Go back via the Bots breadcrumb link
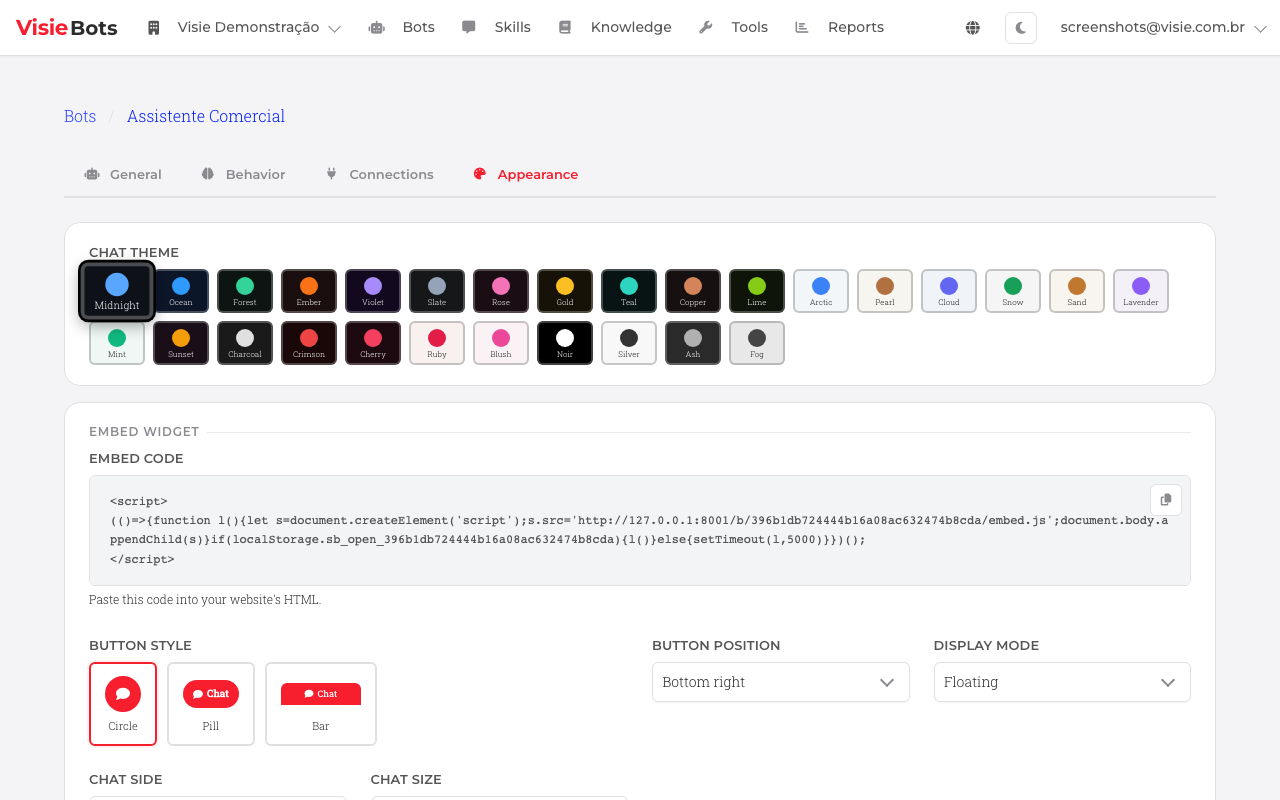 pyautogui.click(x=80, y=116)
